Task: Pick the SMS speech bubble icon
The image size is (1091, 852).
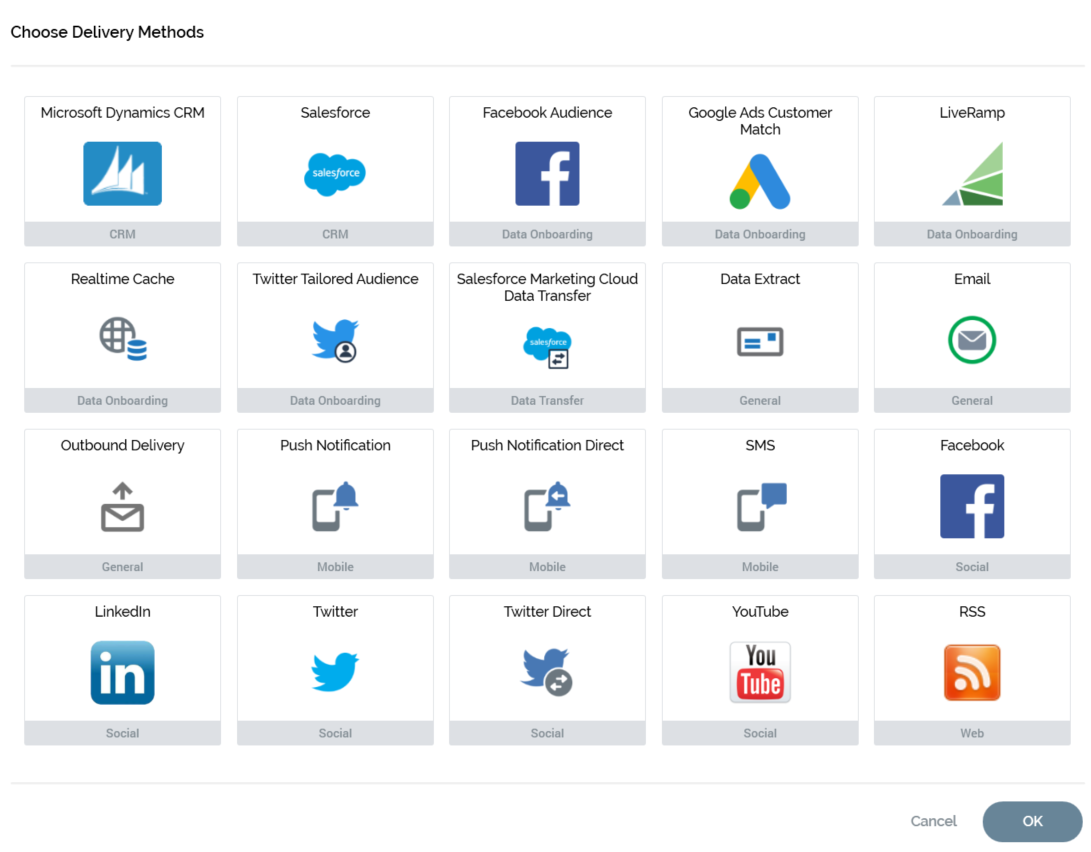Action: click(760, 507)
